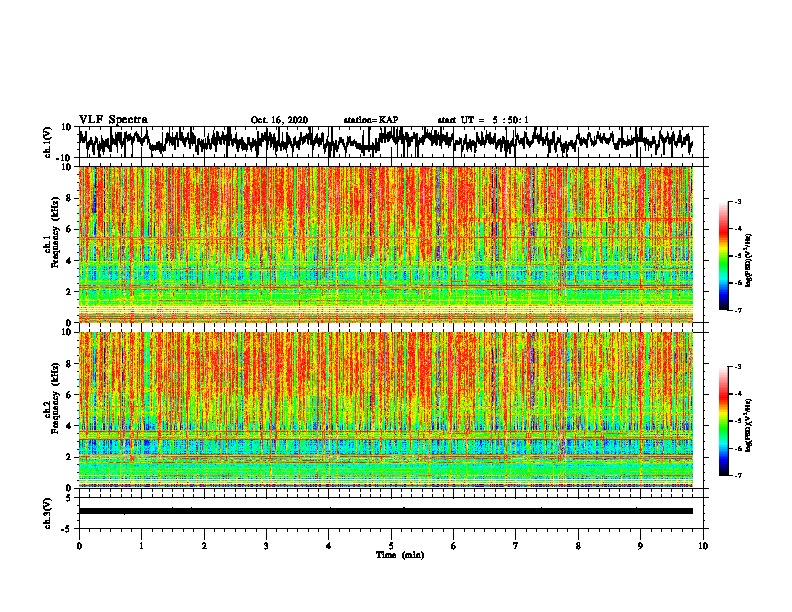Click the "station=KAP" header label
Screen dimensions: 792x612
pyautogui.click(x=371, y=120)
